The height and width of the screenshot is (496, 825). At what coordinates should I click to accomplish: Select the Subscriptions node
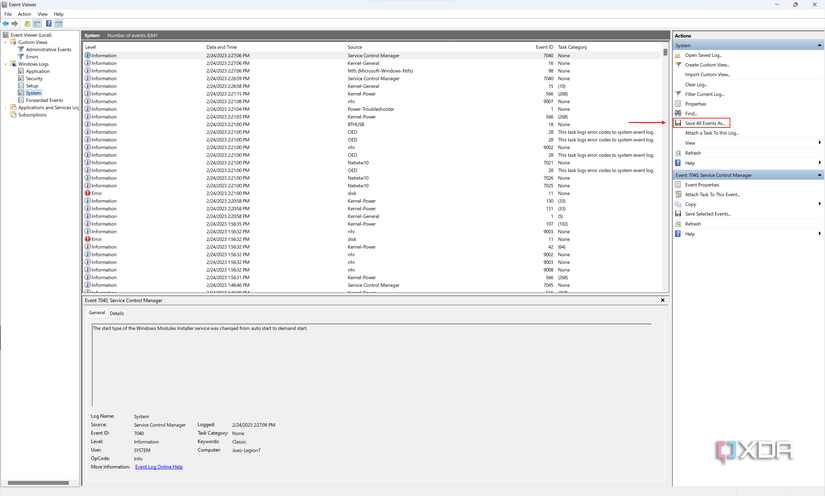(32, 115)
